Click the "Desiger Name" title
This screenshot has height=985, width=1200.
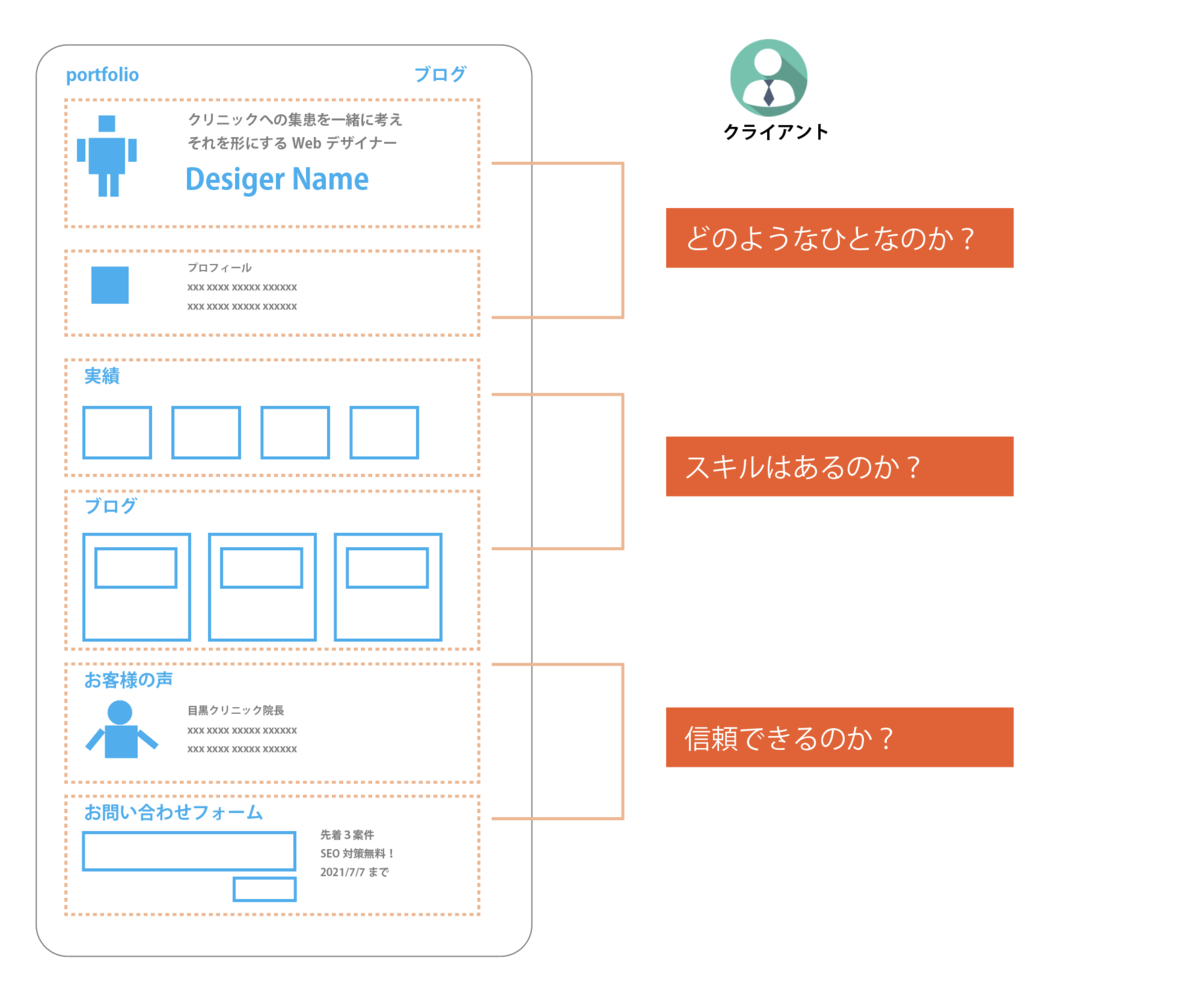(277, 180)
